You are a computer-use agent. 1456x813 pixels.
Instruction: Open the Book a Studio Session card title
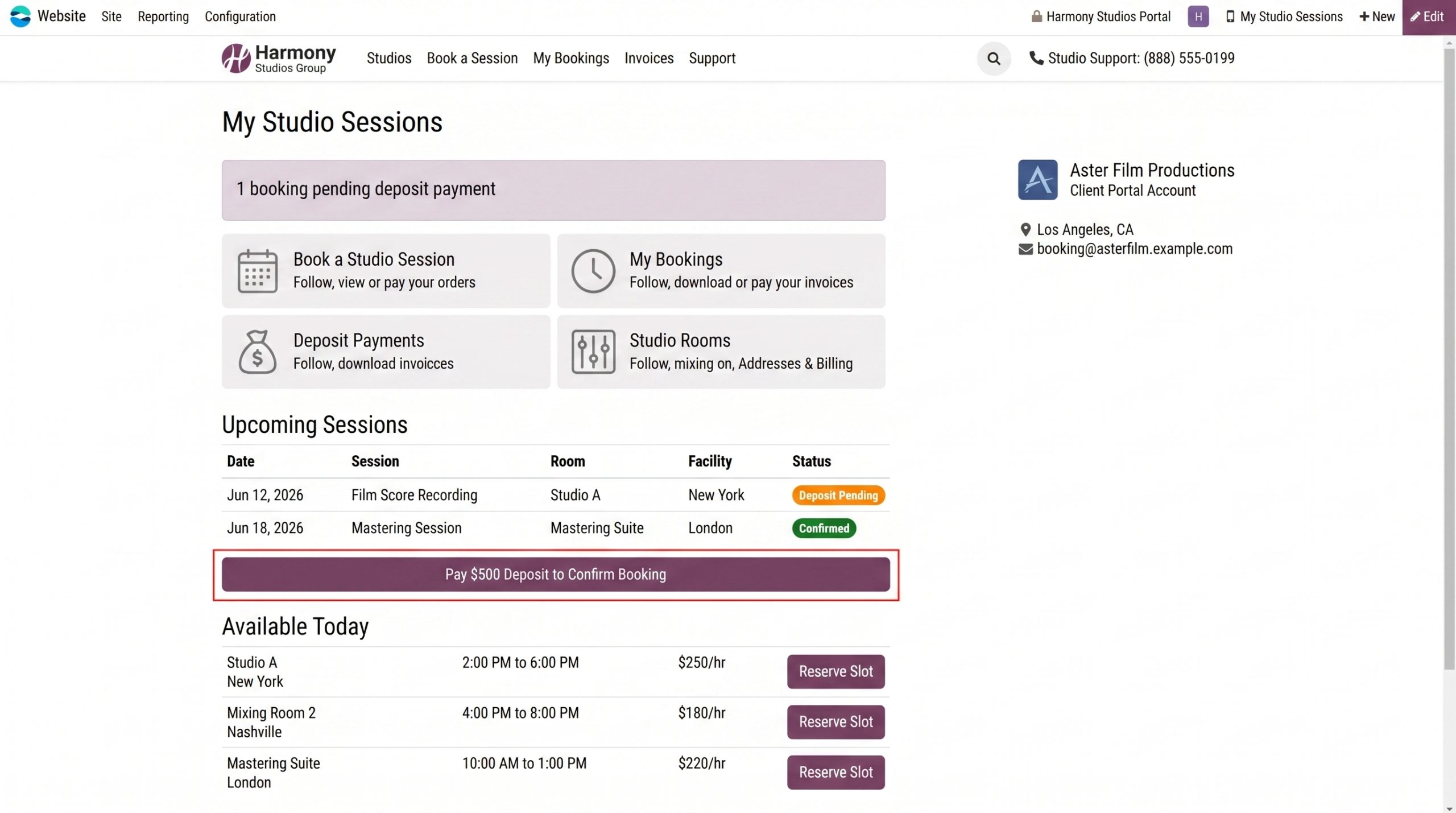(x=374, y=259)
